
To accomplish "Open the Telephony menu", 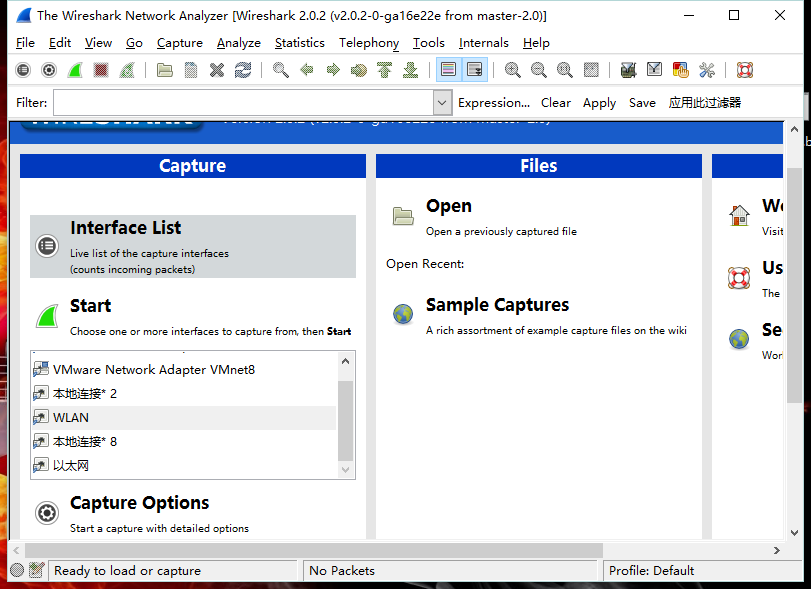I will click(x=369, y=43).
